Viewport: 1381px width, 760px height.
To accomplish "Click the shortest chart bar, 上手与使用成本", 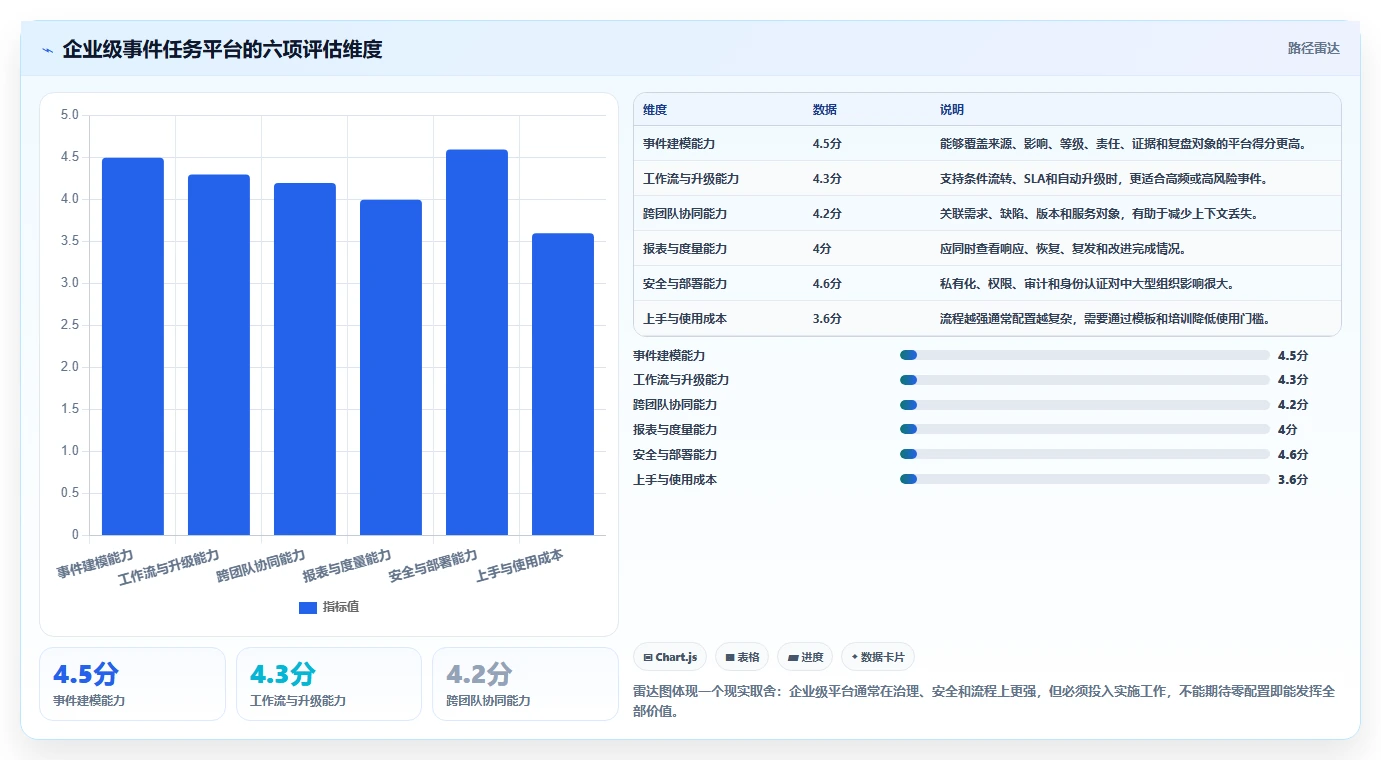I will [x=563, y=384].
